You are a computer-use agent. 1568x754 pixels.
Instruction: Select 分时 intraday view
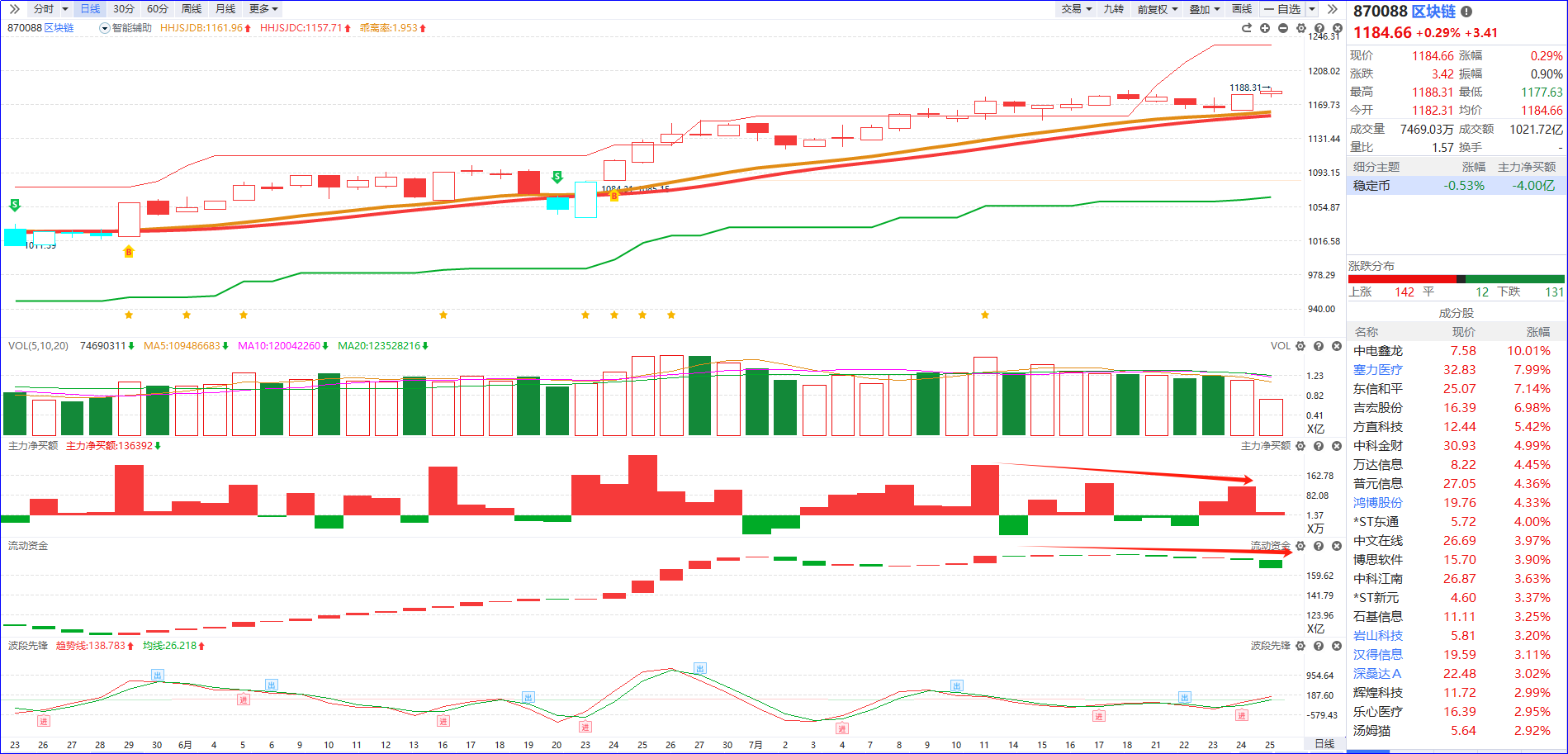44,9
